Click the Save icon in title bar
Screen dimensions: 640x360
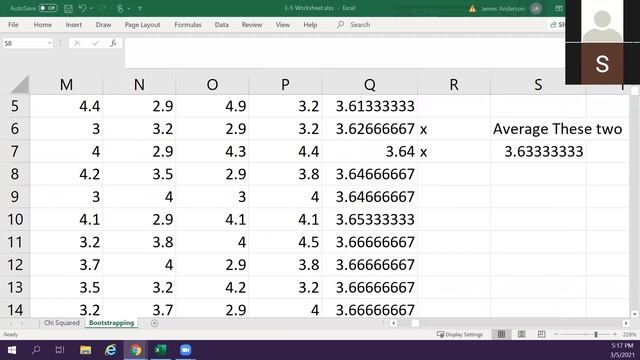pyautogui.click(x=68, y=8)
